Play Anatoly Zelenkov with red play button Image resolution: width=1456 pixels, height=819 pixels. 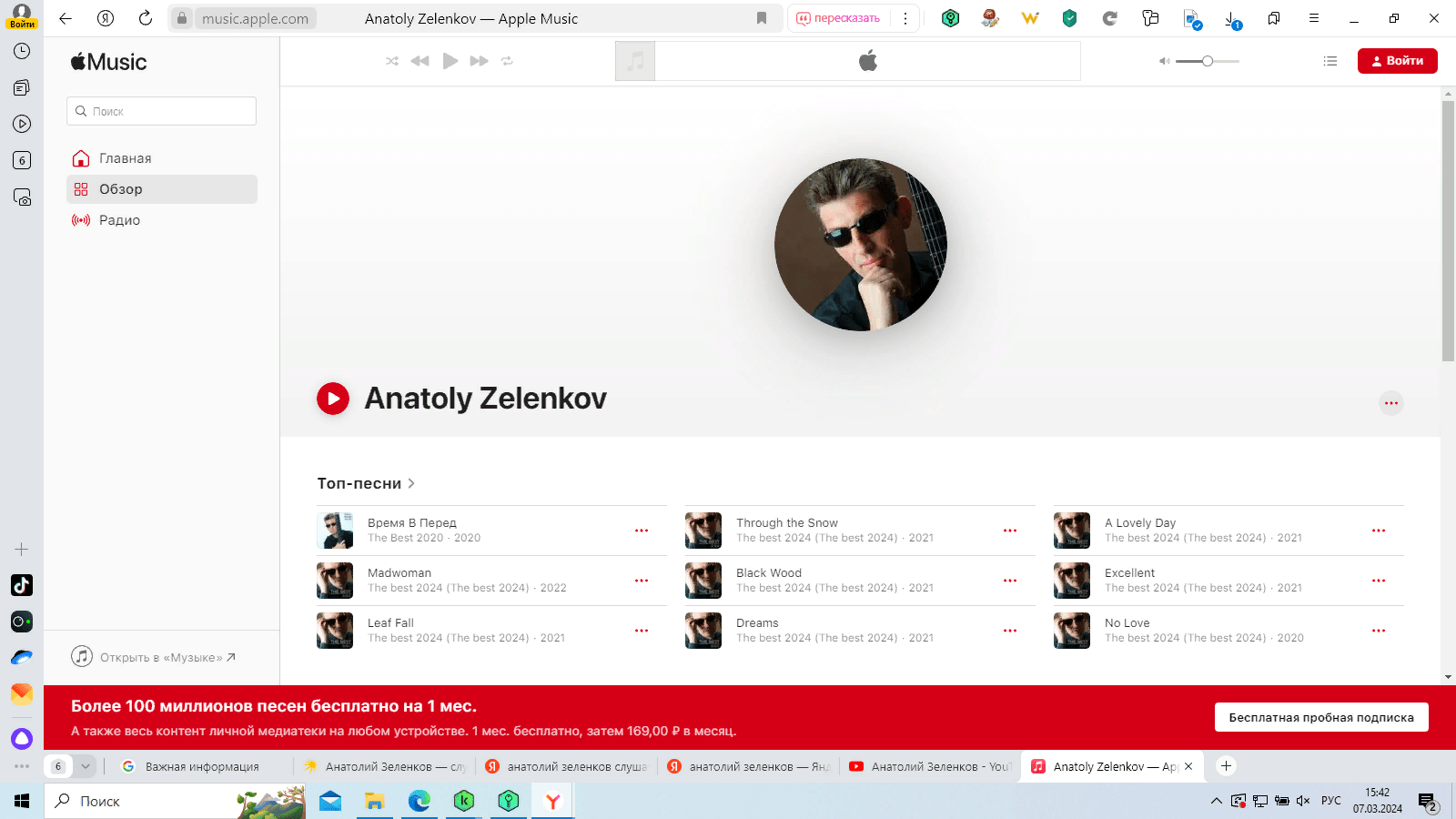333,399
